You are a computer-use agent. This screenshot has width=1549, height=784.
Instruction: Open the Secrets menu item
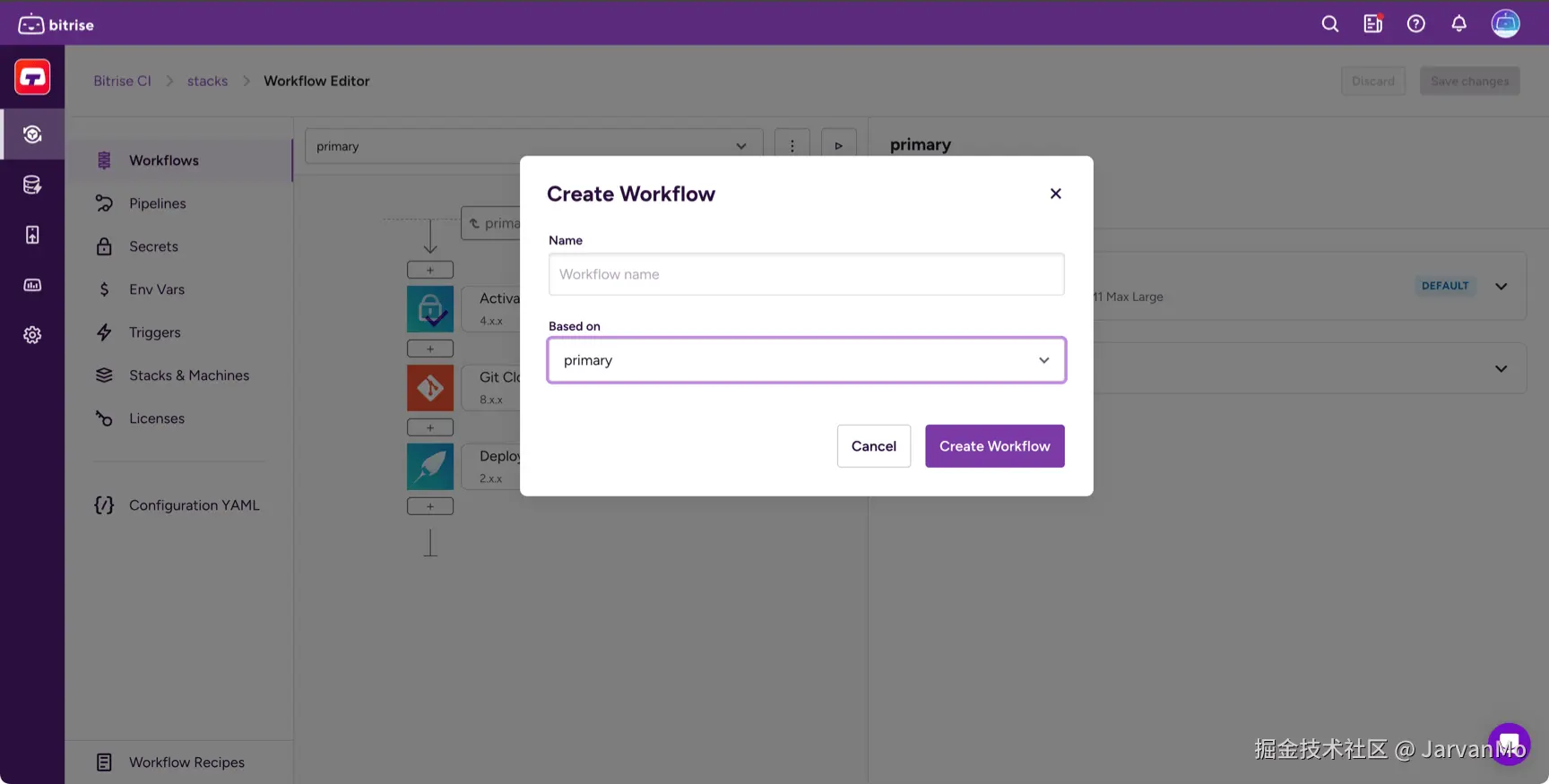pyautogui.click(x=179, y=246)
